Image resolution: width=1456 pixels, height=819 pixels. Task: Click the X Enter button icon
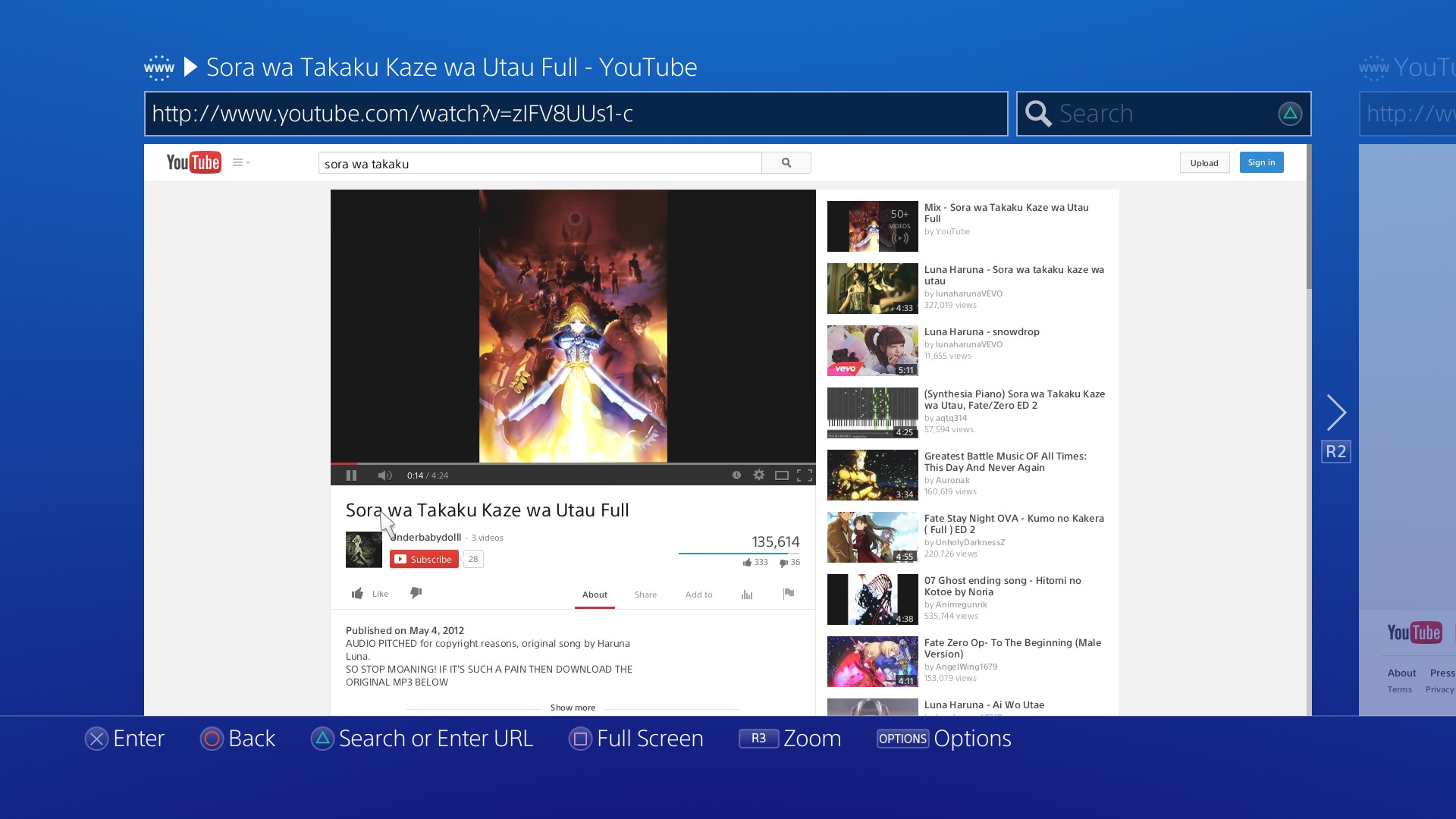pyautogui.click(x=96, y=739)
